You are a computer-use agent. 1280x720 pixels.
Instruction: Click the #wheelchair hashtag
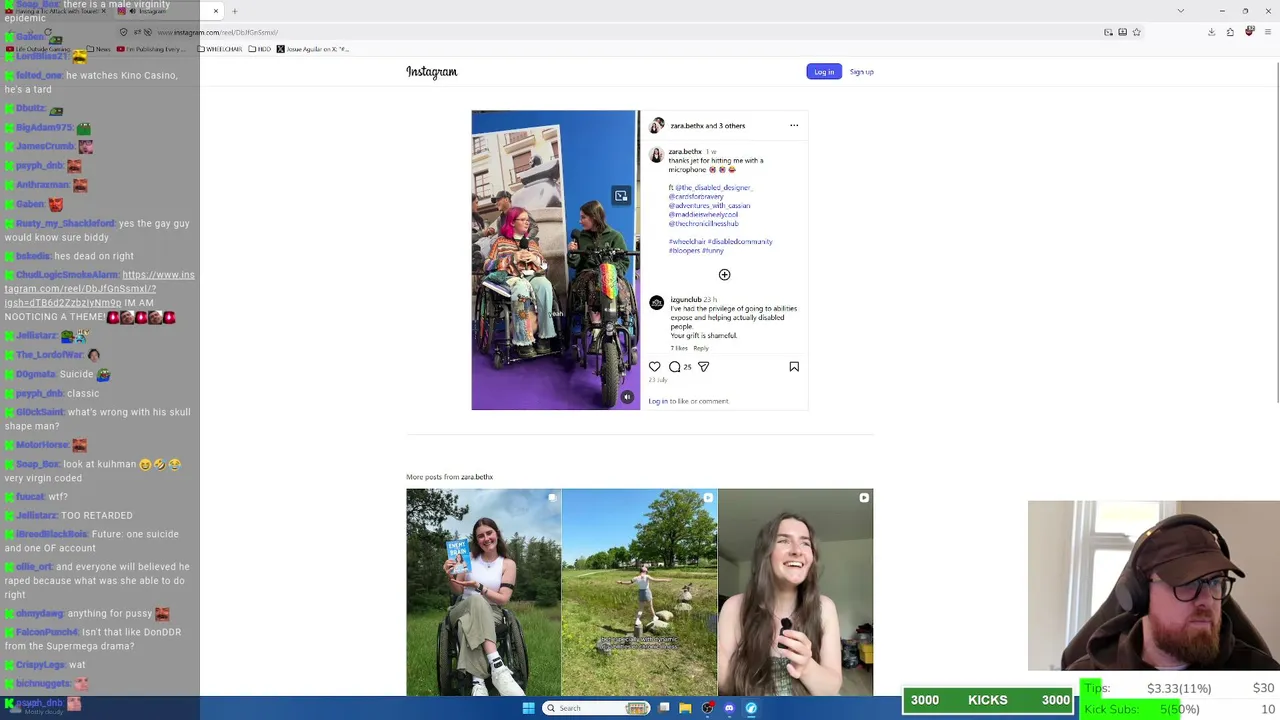[687, 242]
